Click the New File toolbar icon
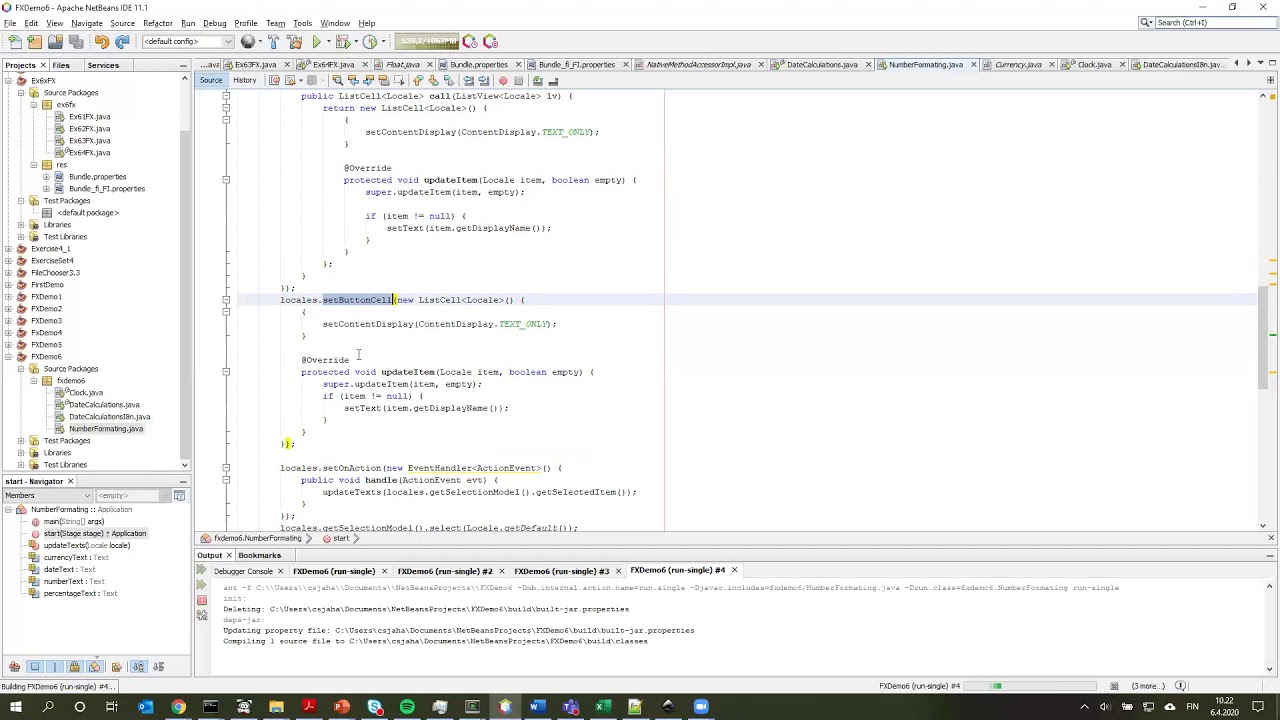 pos(15,41)
